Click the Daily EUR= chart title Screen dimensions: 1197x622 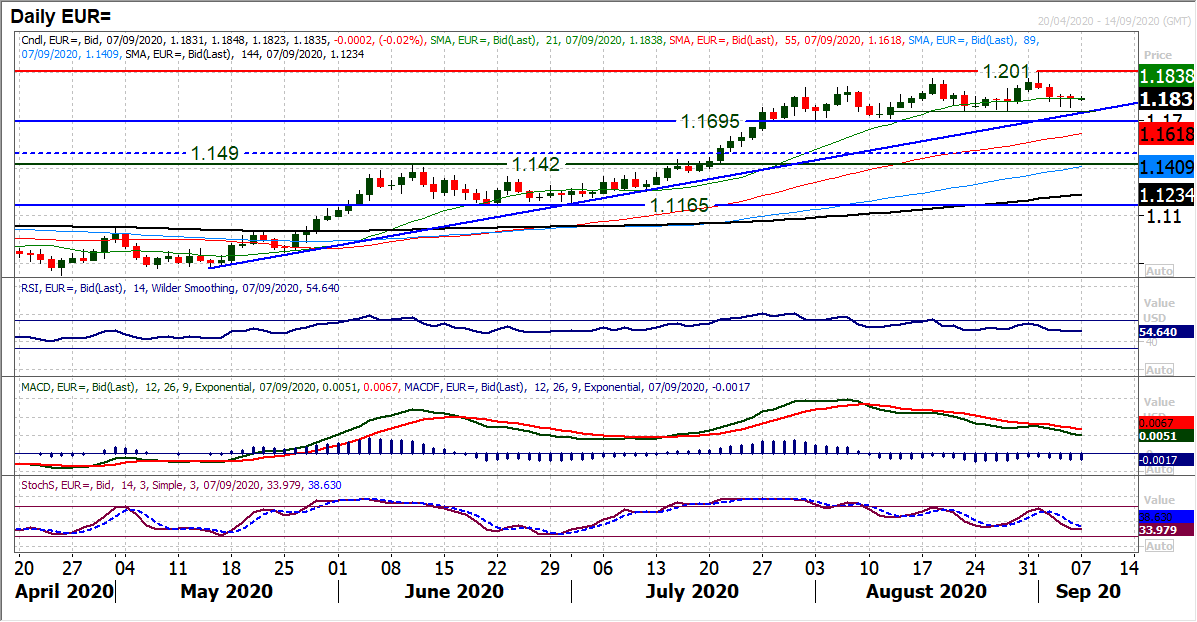pos(66,14)
